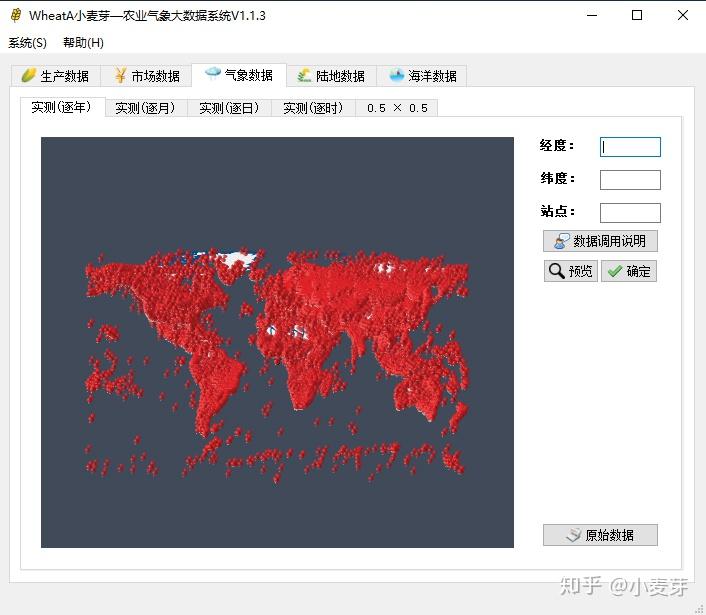Switch to the 市场数据 tab

pos(146,76)
